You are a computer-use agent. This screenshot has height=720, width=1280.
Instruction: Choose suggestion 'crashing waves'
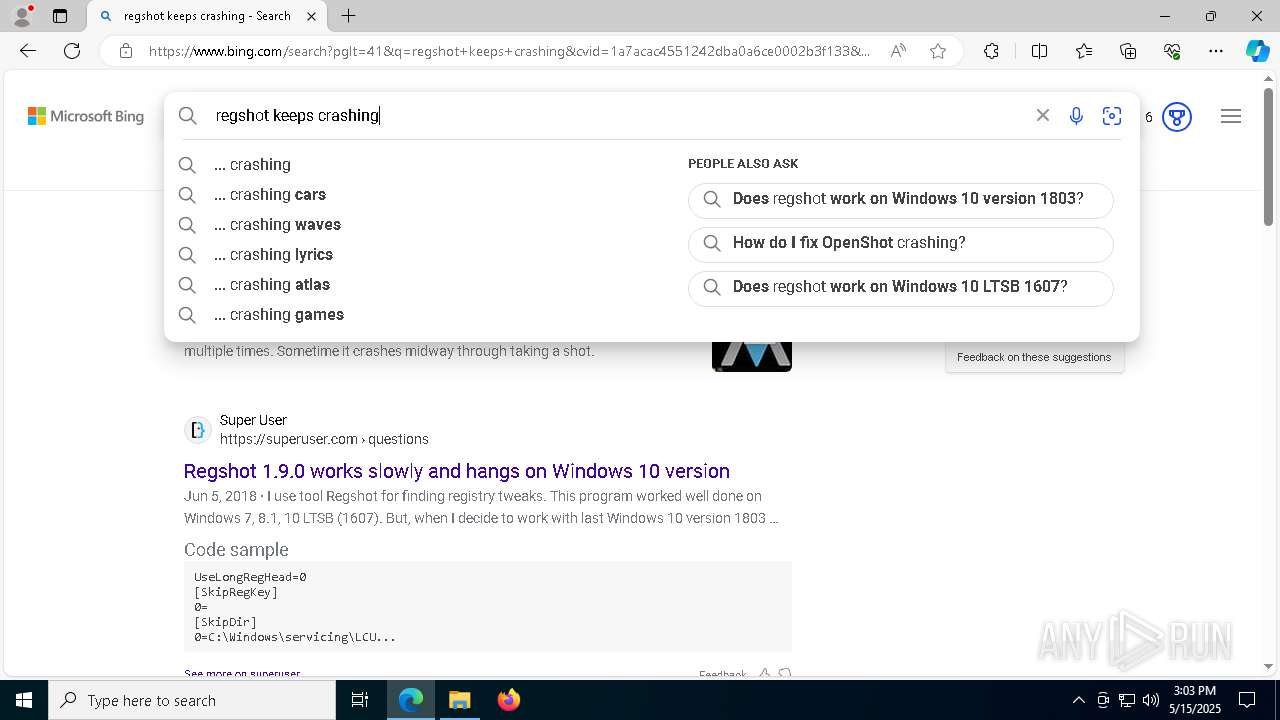point(277,224)
